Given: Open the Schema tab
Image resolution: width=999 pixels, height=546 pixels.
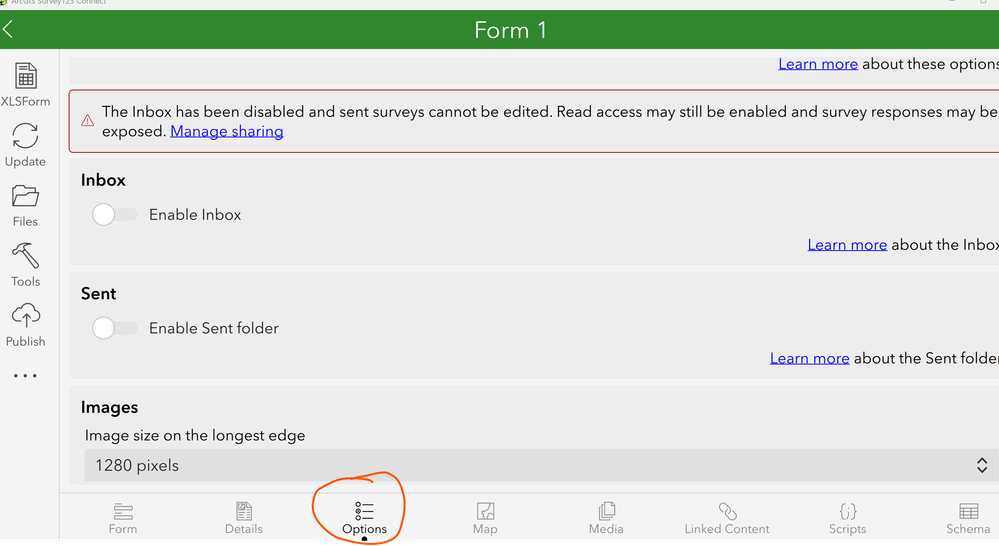Looking at the screenshot, I should [968, 518].
